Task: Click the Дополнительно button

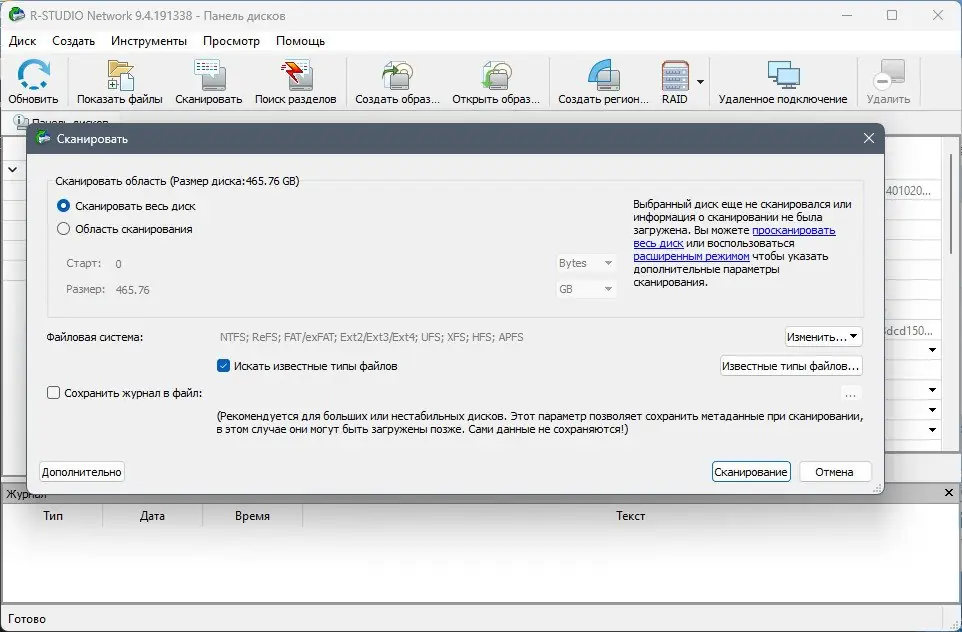Action: [x=82, y=472]
